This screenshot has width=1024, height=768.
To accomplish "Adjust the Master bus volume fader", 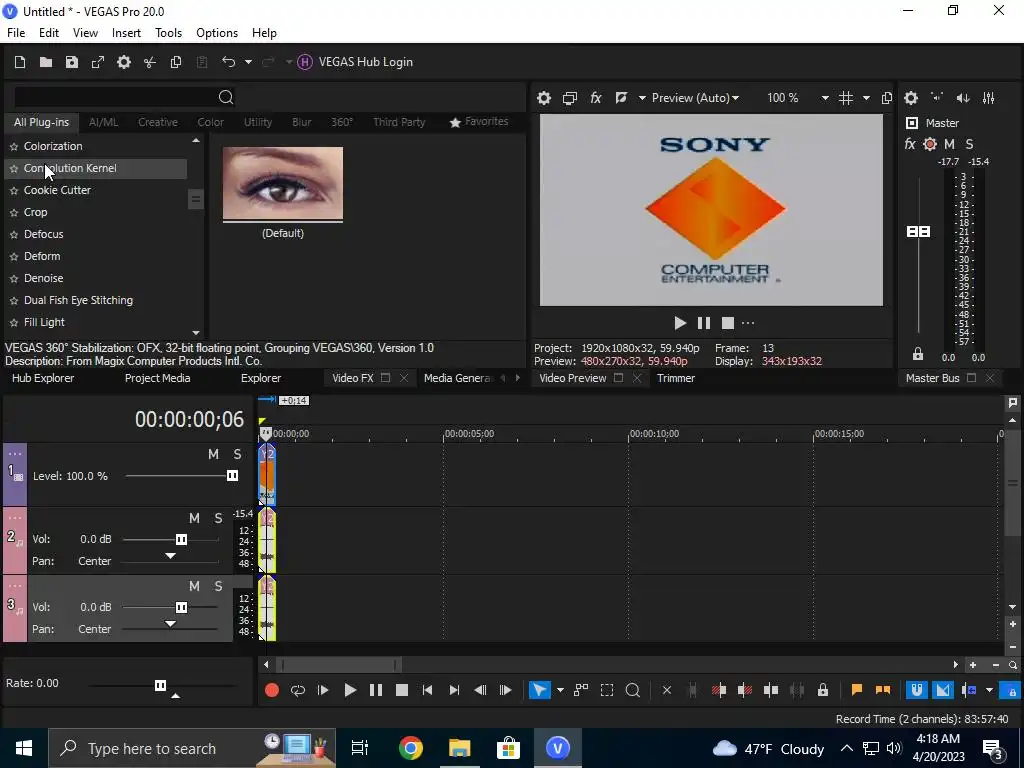I will point(918,232).
